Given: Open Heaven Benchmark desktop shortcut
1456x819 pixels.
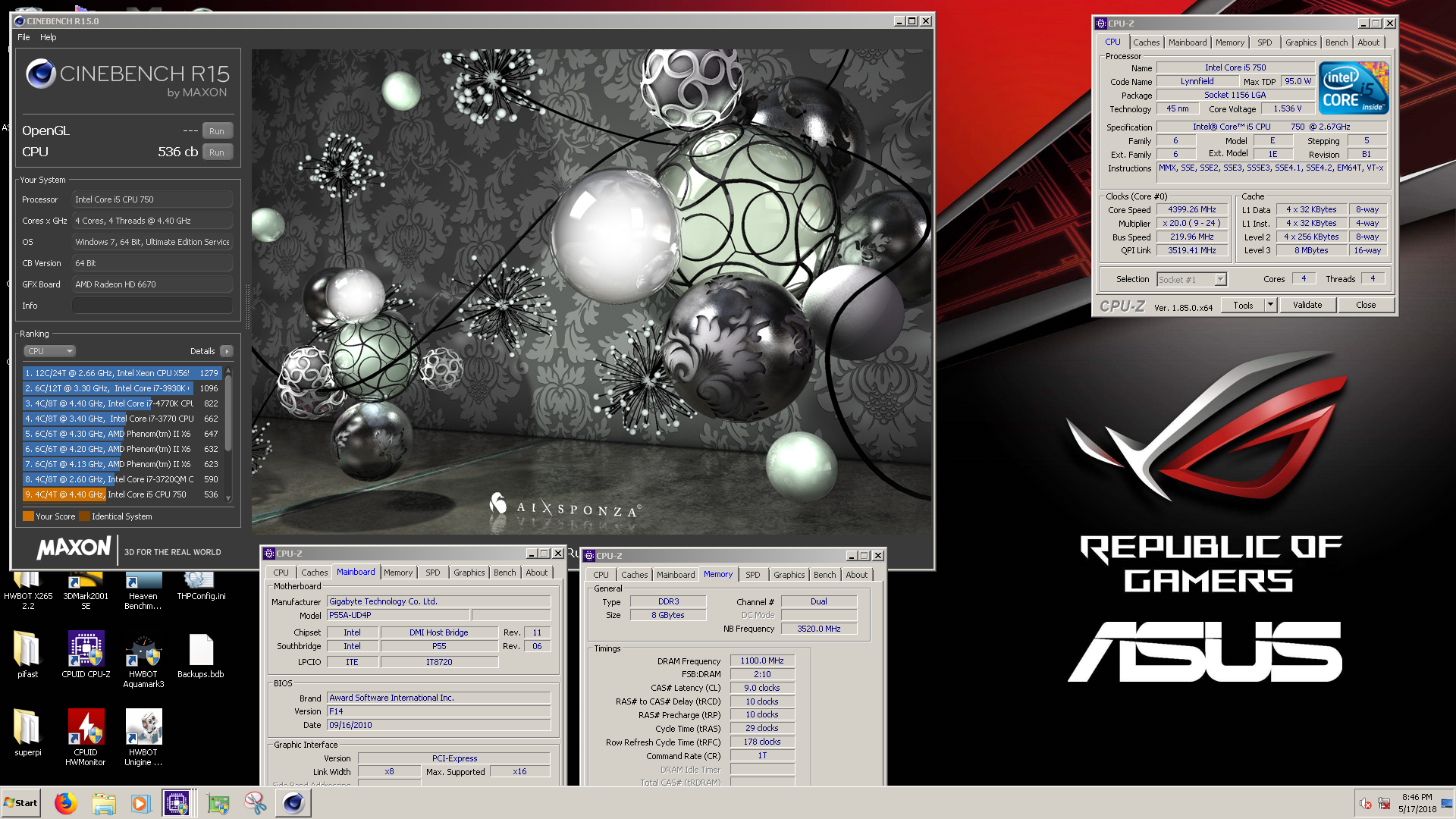Looking at the screenshot, I should pos(143,591).
